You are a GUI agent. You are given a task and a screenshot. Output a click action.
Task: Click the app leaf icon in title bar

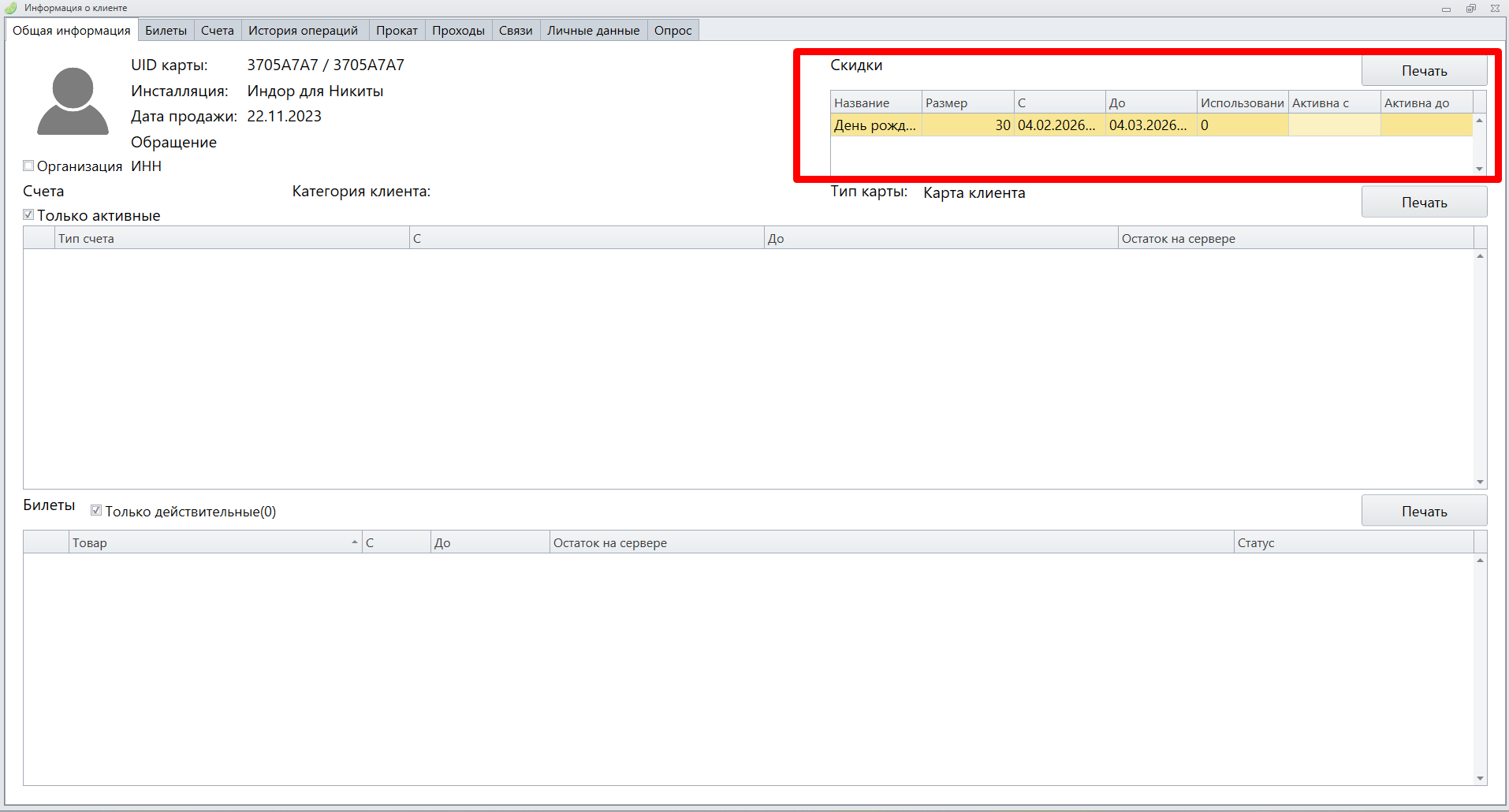tap(11, 8)
